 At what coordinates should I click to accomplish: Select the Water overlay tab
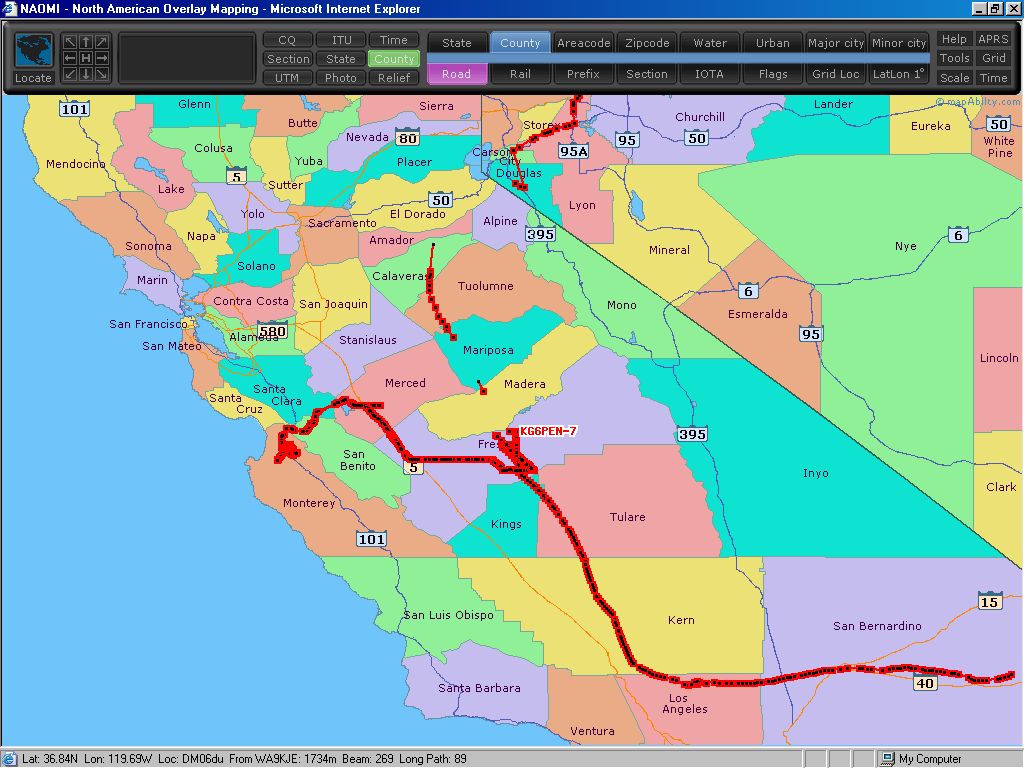710,43
